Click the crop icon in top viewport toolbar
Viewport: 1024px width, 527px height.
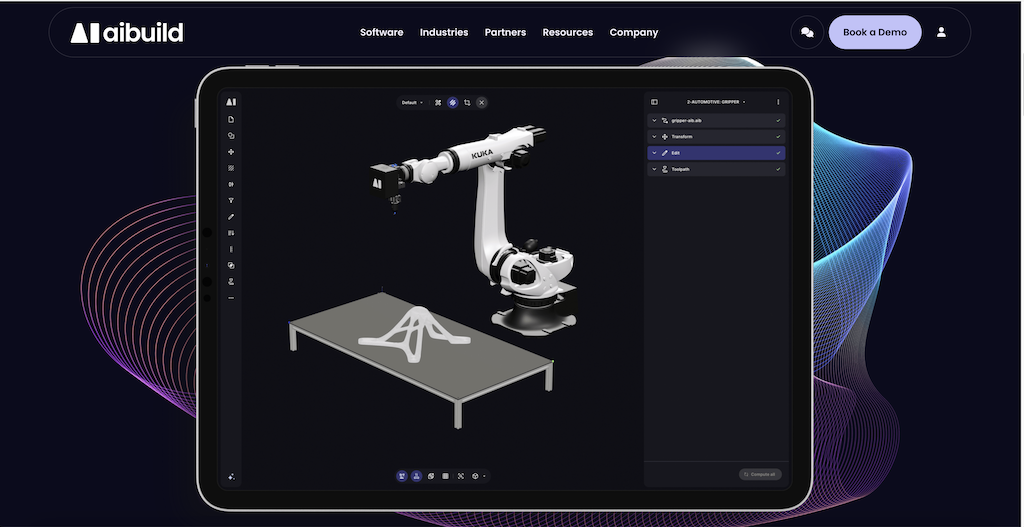[x=467, y=102]
